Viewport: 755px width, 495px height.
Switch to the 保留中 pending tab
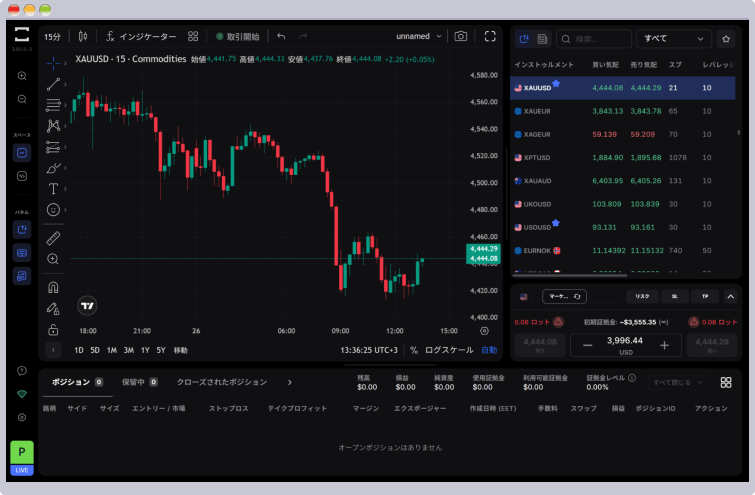pyautogui.click(x=139, y=382)
